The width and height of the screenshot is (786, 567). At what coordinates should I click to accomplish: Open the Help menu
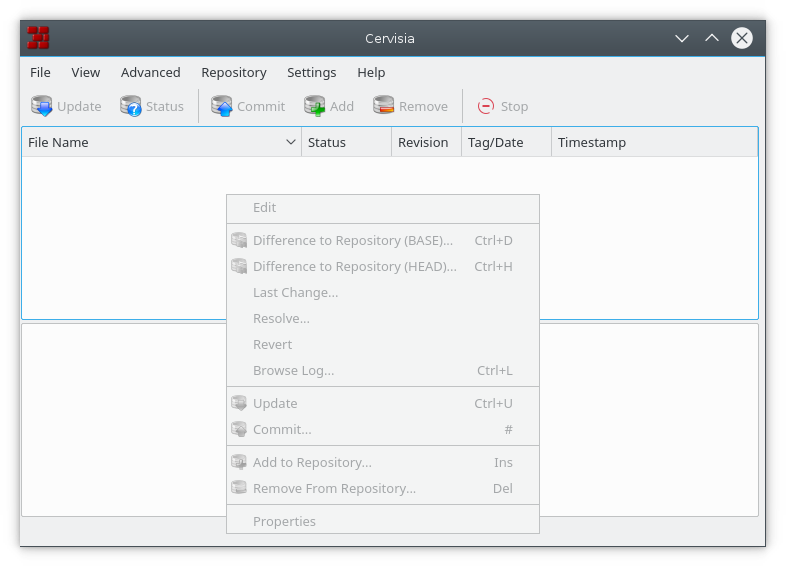371,73
